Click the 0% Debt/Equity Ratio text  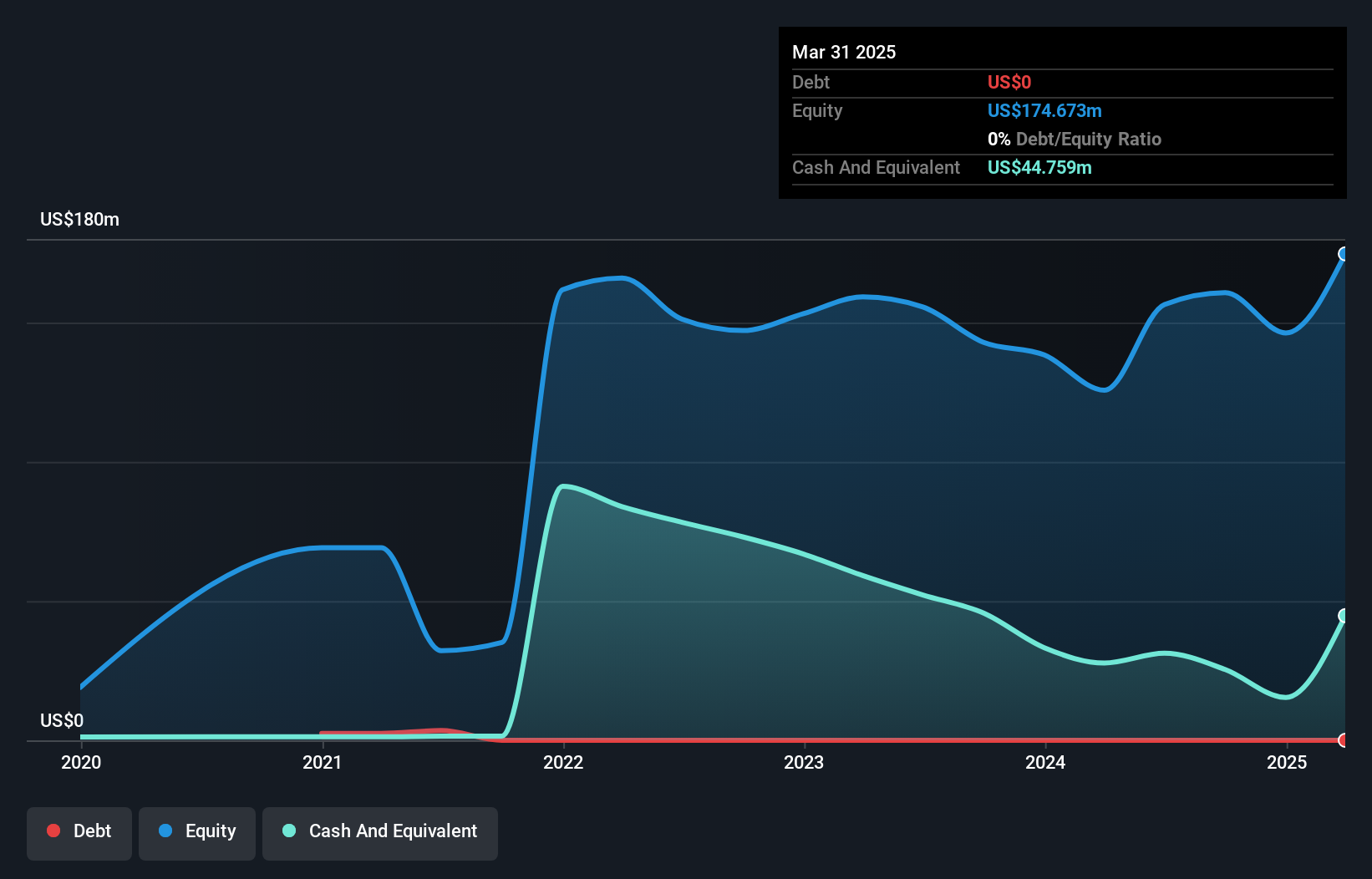point(1075,139)
